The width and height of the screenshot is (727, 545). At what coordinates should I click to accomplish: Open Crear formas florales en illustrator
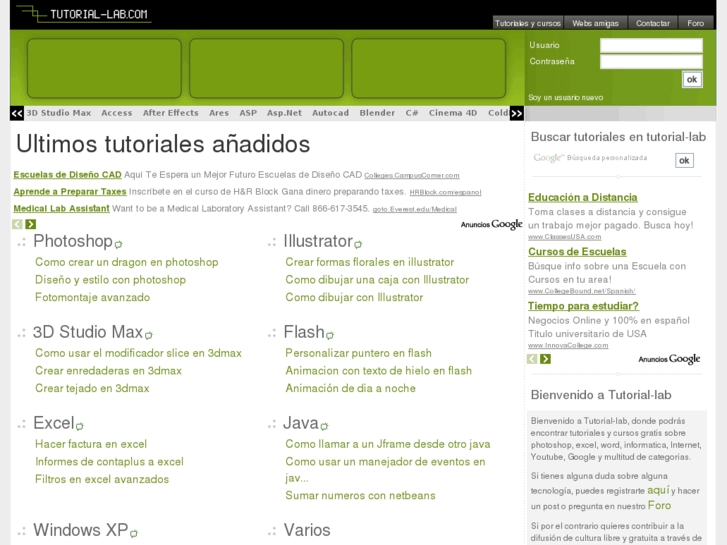tap(370, 262)
